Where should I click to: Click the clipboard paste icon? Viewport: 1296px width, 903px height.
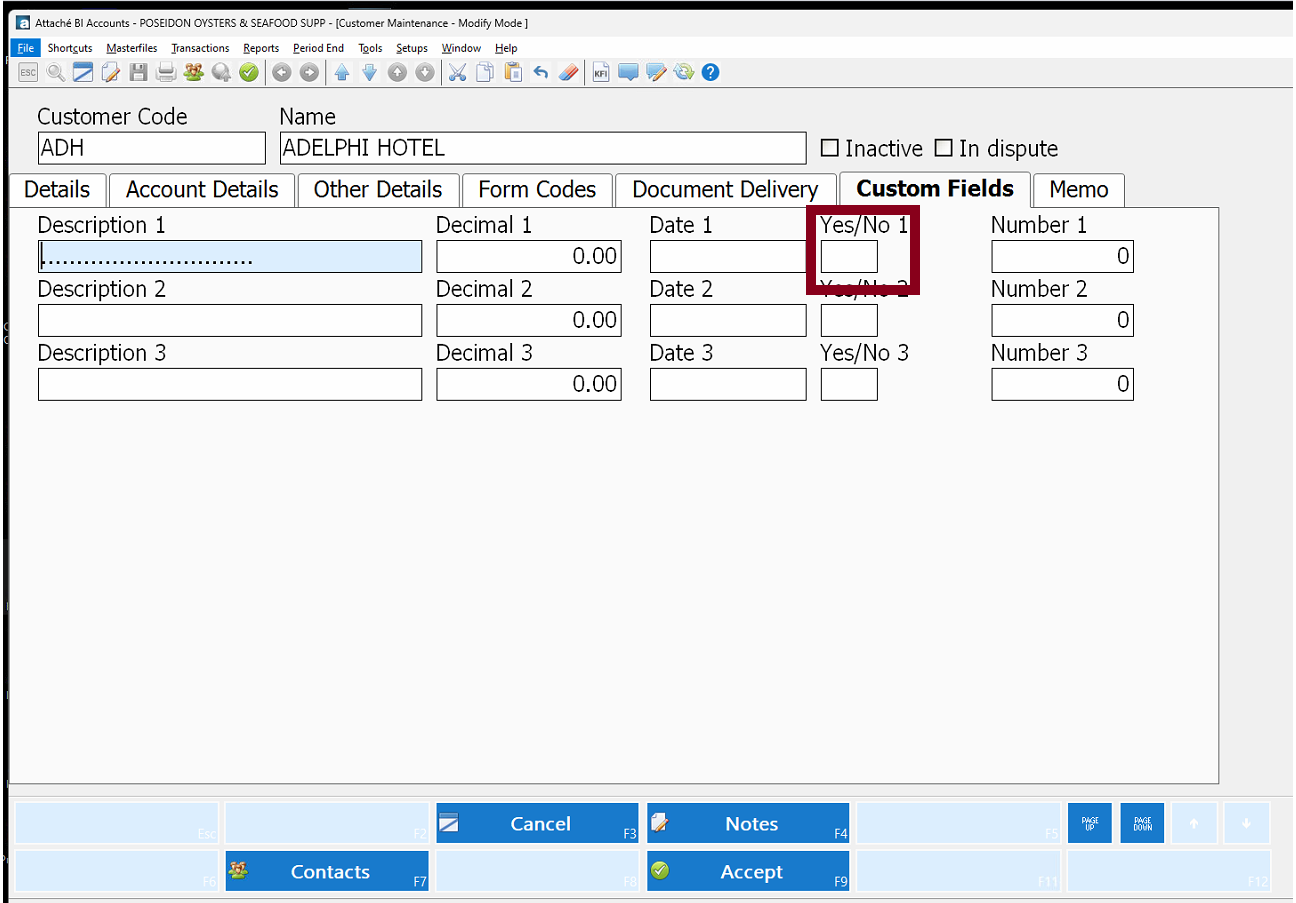click(x=513, y=72)
